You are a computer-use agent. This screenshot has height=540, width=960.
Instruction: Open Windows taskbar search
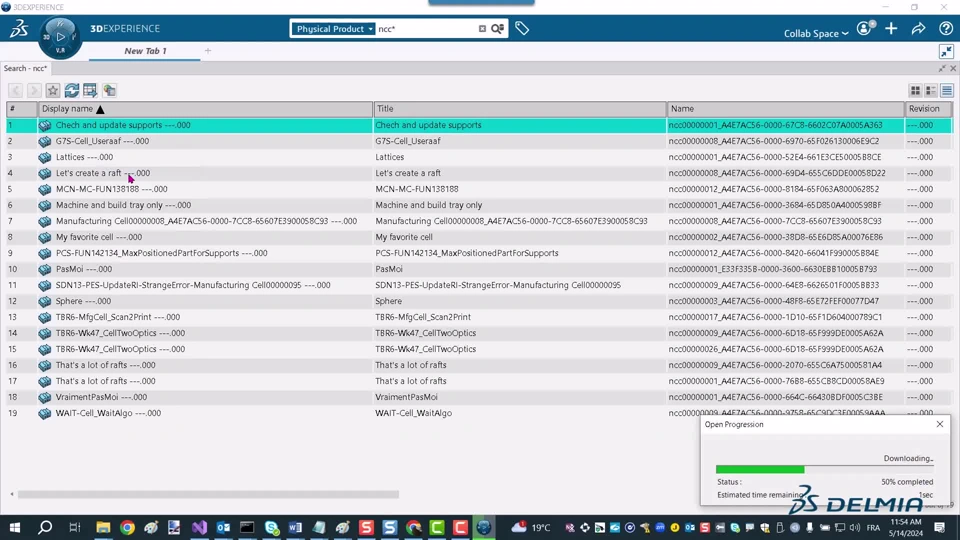(x=45, y=527)
